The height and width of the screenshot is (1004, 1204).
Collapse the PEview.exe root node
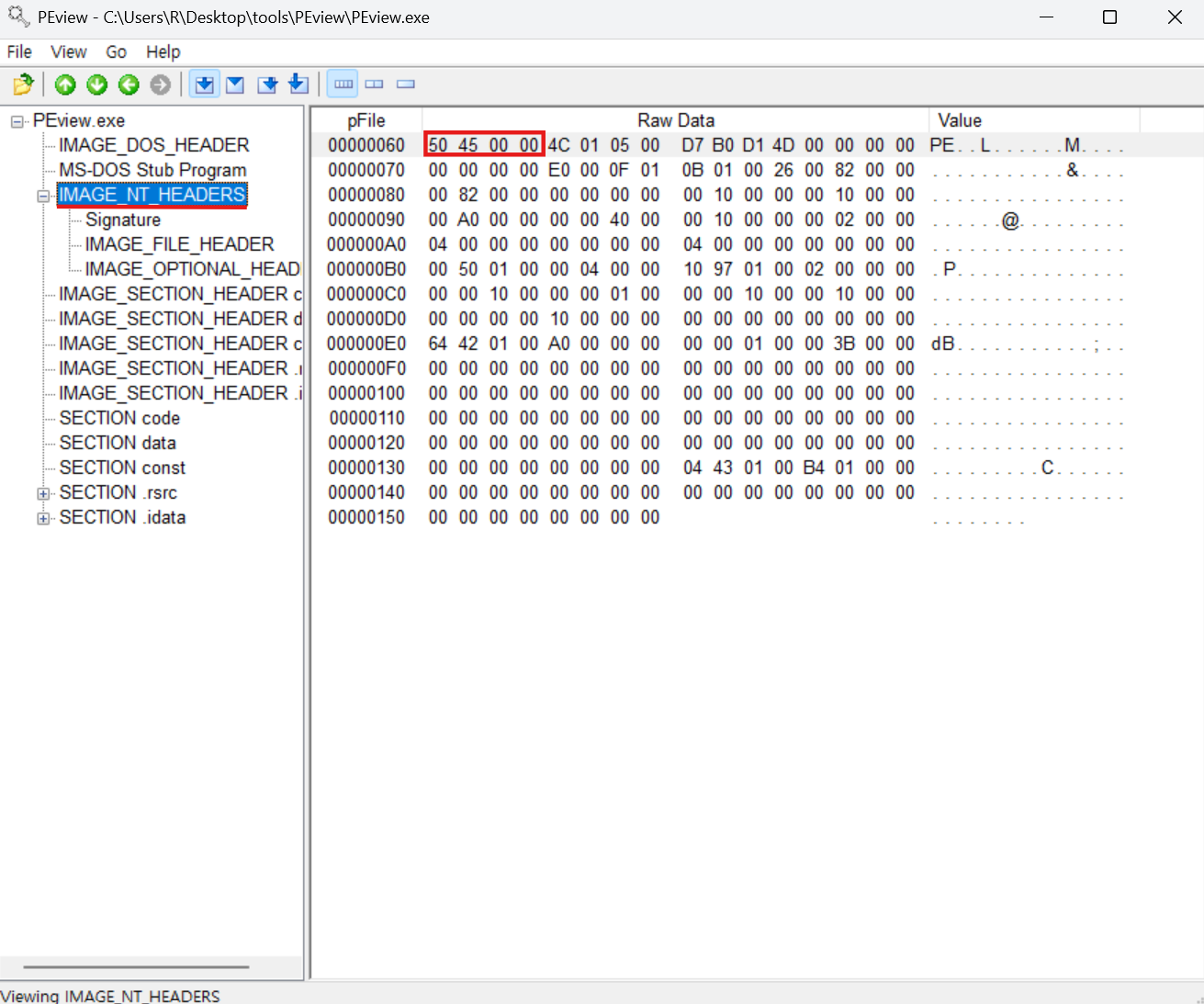click(17, 121)
